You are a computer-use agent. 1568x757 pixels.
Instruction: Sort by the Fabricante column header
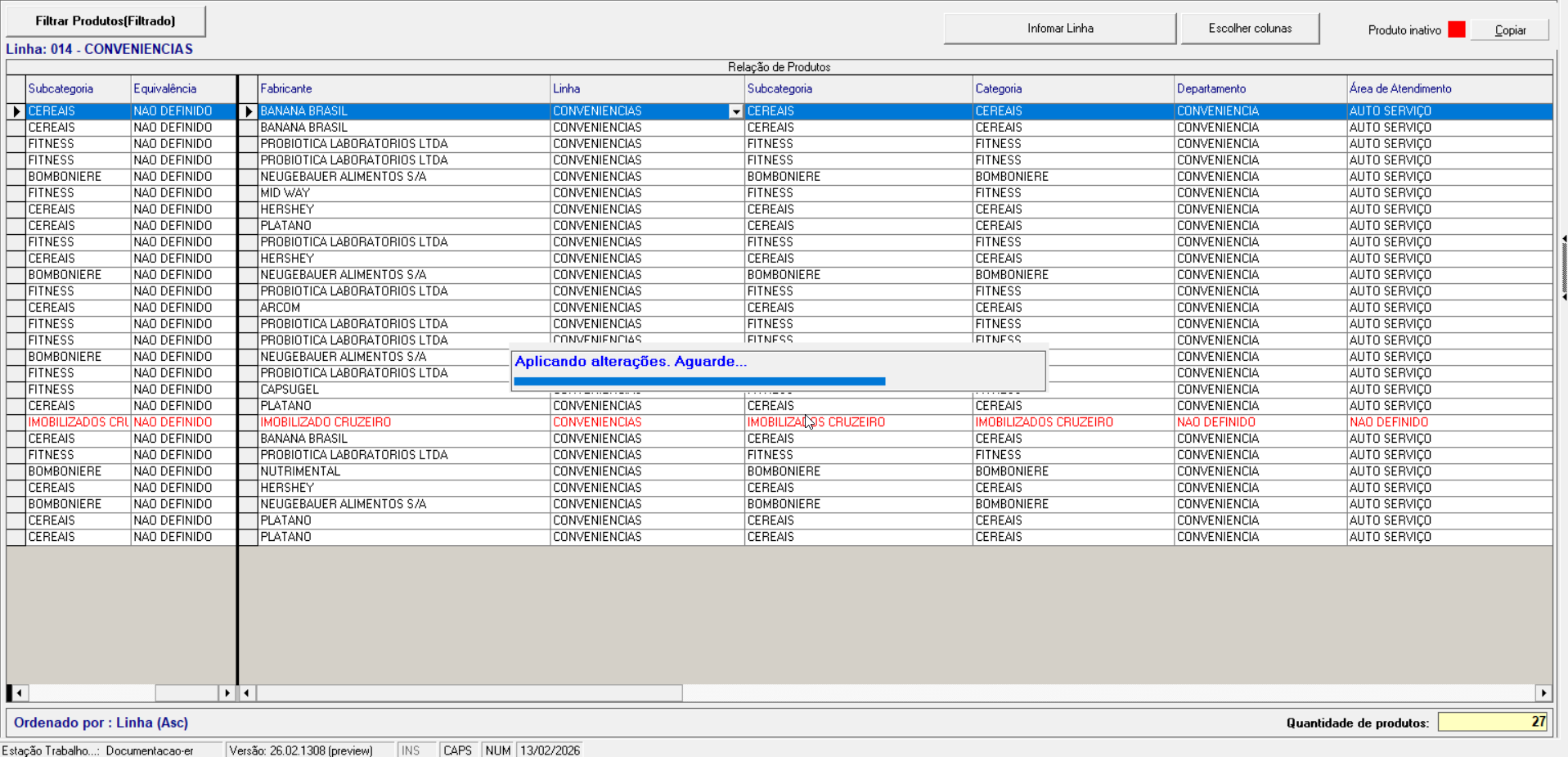(286, 89)
